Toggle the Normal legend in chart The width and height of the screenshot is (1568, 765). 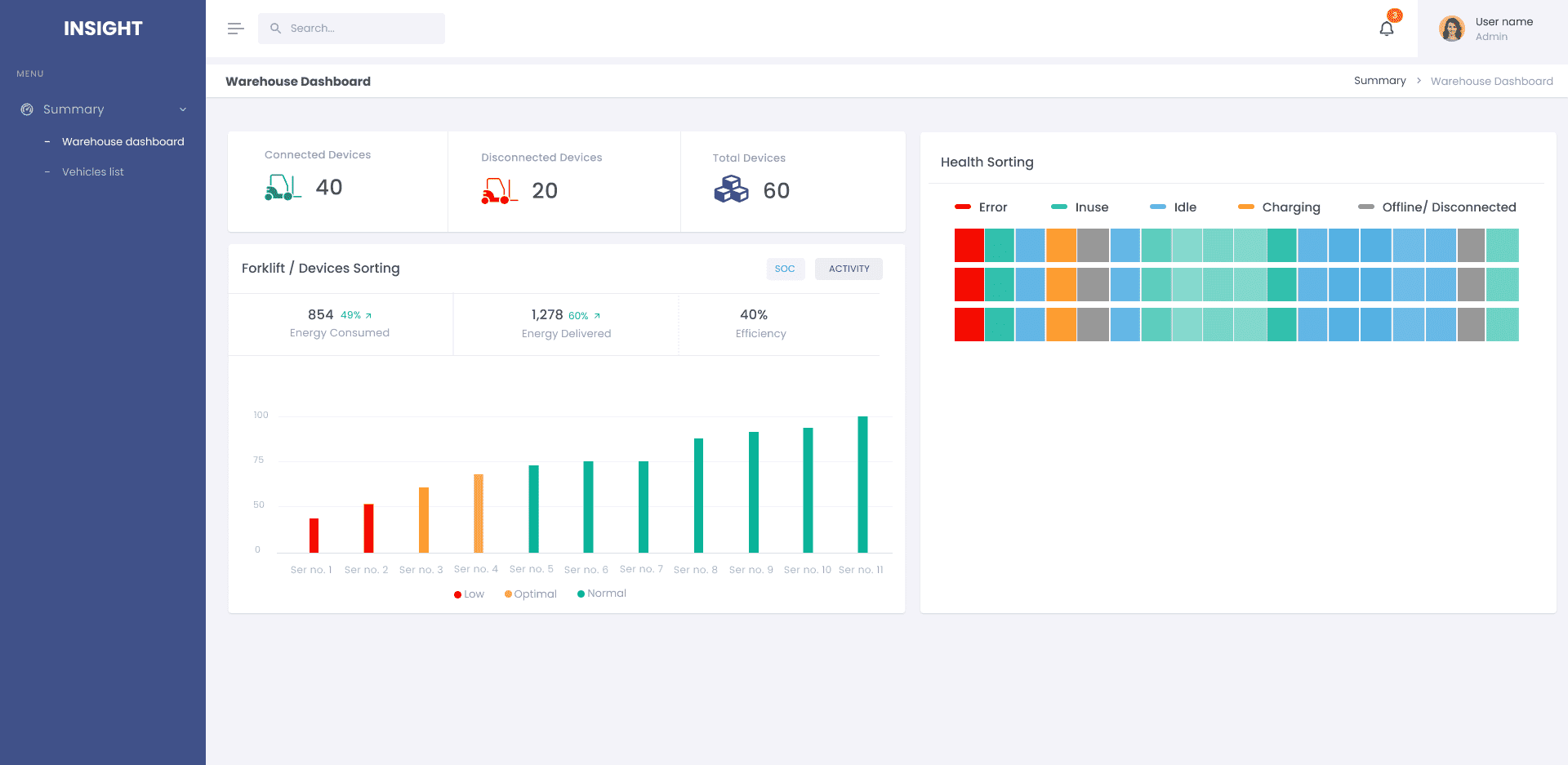pos(602,594)
